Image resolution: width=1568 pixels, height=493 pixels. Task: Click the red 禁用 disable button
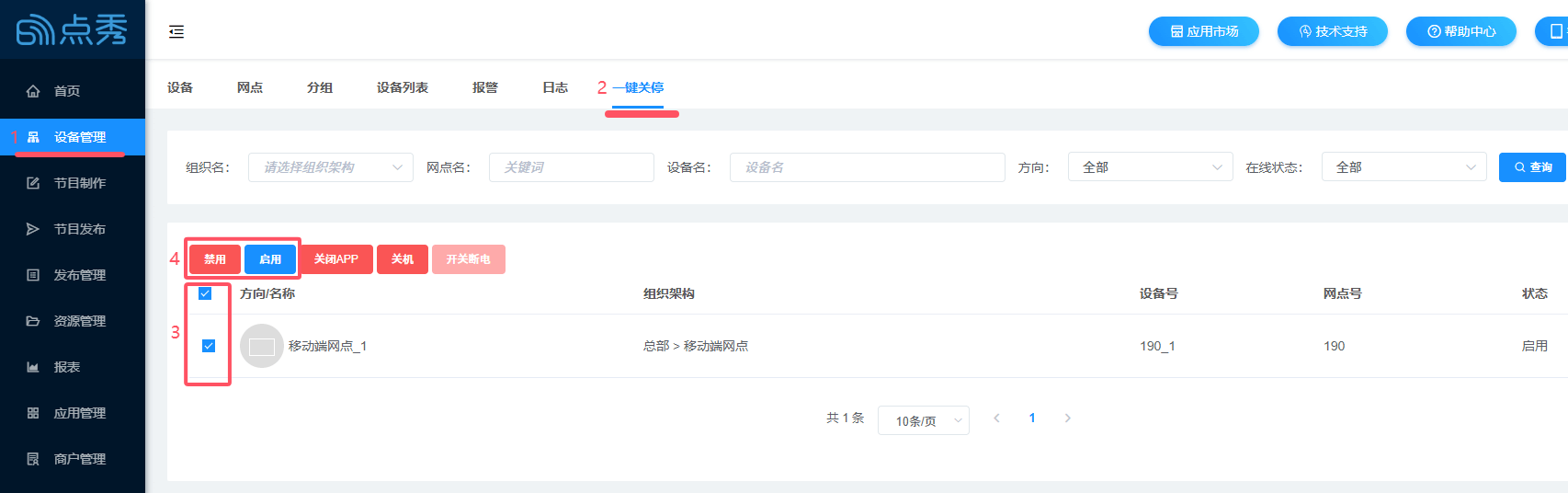point(215,259)
